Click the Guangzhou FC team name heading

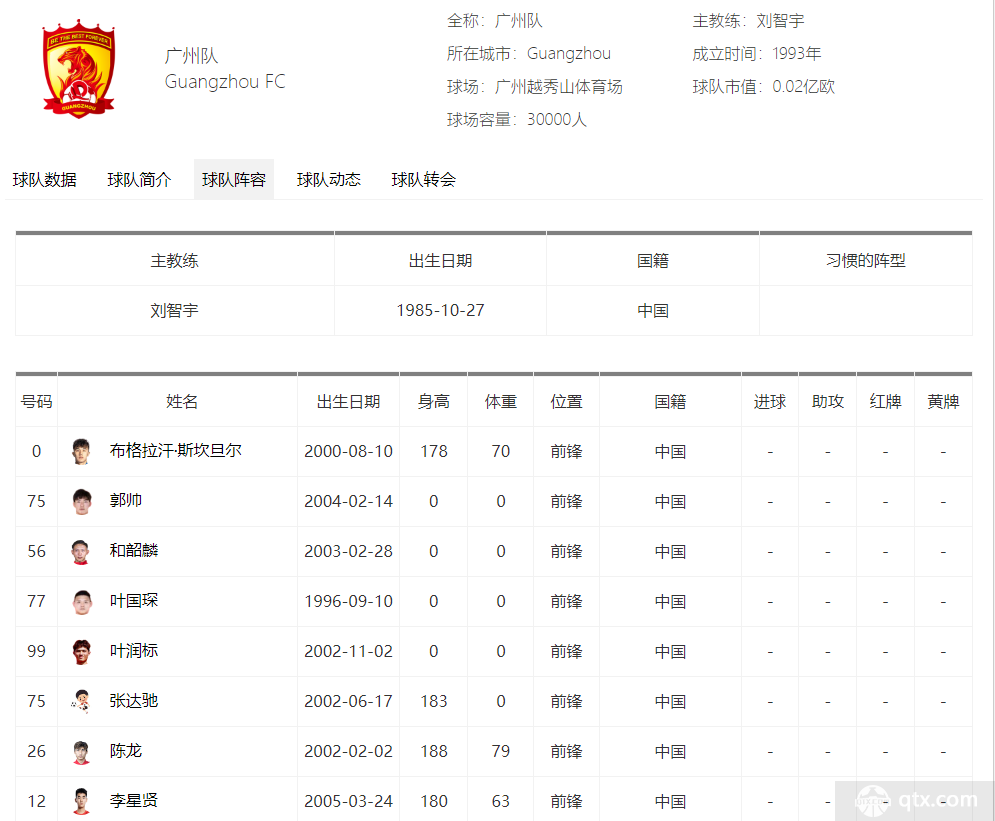pyautogui.click(x=225, y=82)
